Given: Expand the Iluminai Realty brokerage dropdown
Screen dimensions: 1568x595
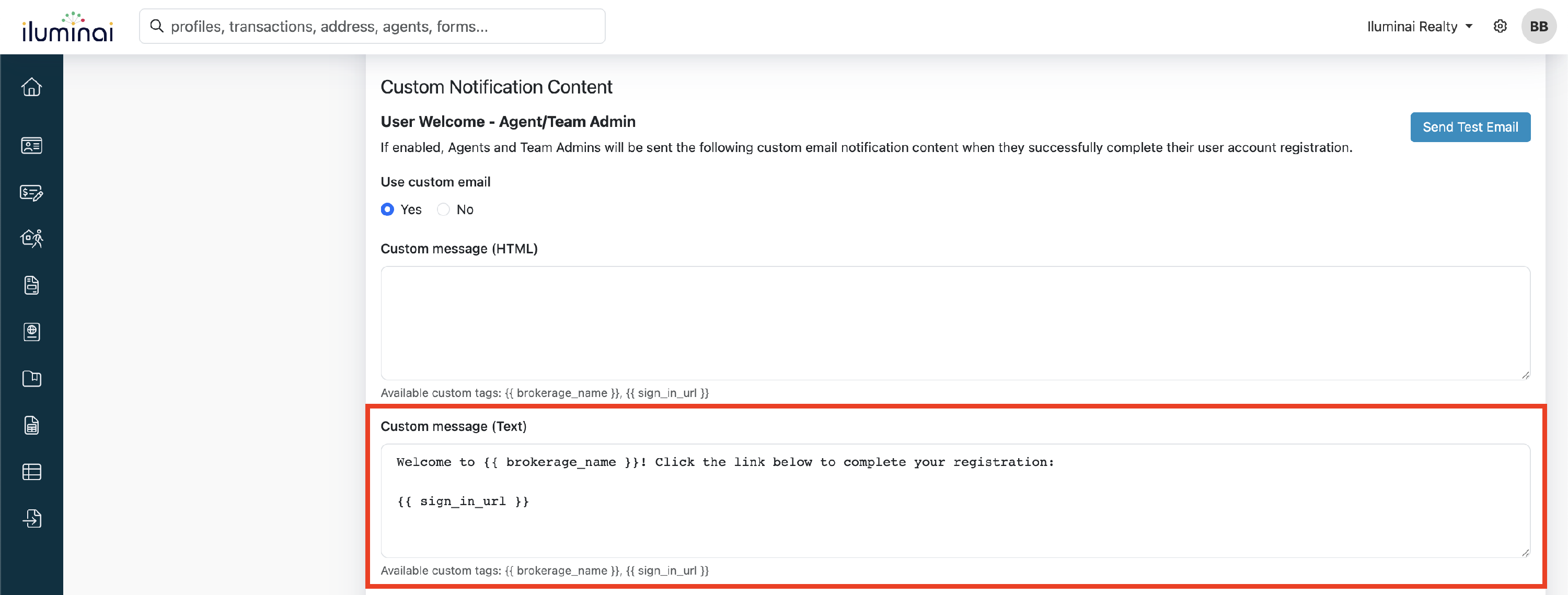Looking at the screenshot, I should click(1420, 26).
